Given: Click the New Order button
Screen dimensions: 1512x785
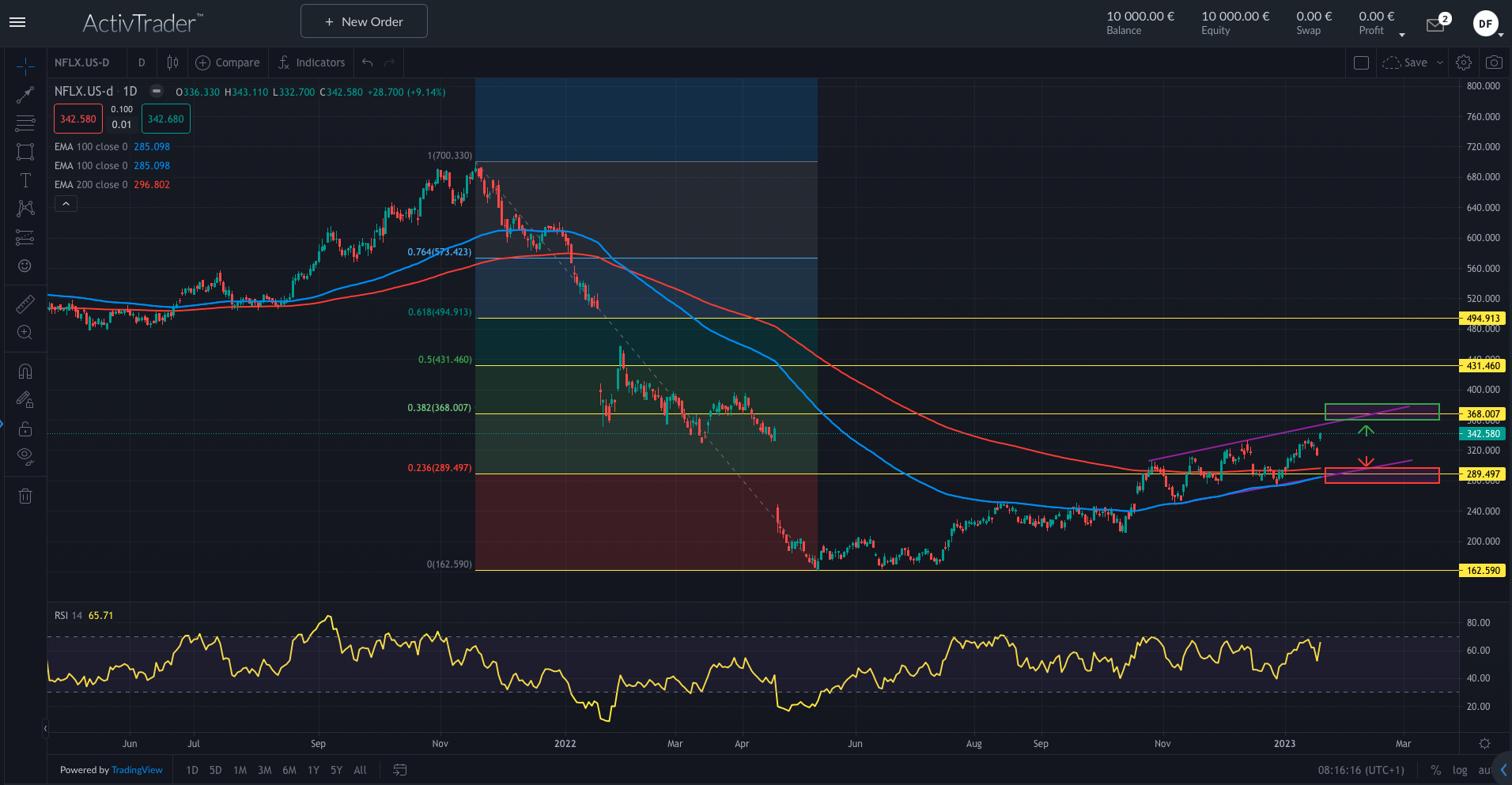Looking at the screenshot, I should tap(364, 21).
